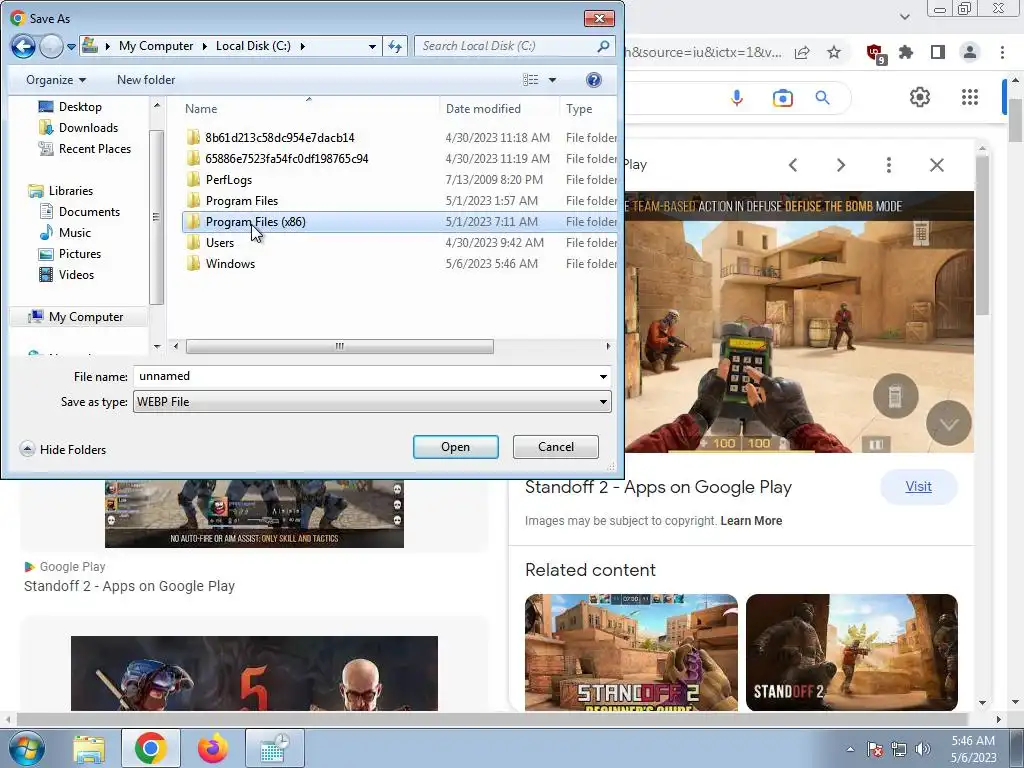Viewport: 1024px width, 768px height.
Task: Bookmark this page with the star icon
Action: click(x=834, y=52)
